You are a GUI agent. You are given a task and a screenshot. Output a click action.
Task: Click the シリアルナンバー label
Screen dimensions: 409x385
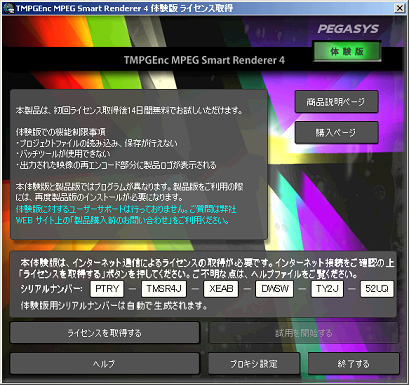[x=52, y=289]
